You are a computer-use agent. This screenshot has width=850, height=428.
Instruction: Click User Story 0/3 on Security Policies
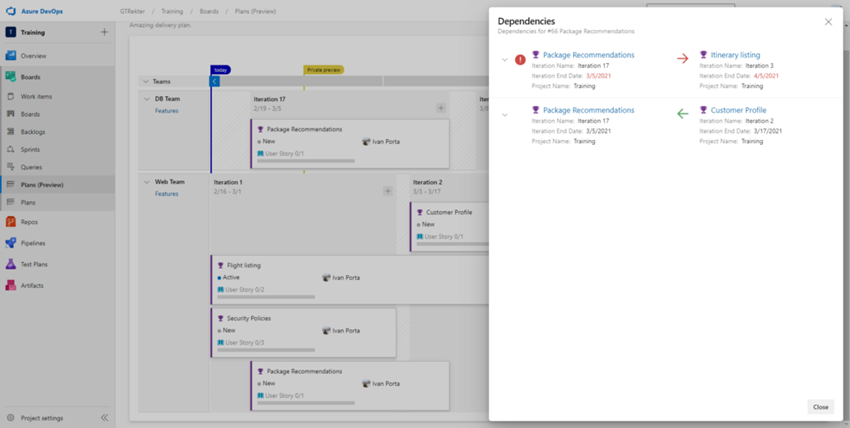pos(241,342)
